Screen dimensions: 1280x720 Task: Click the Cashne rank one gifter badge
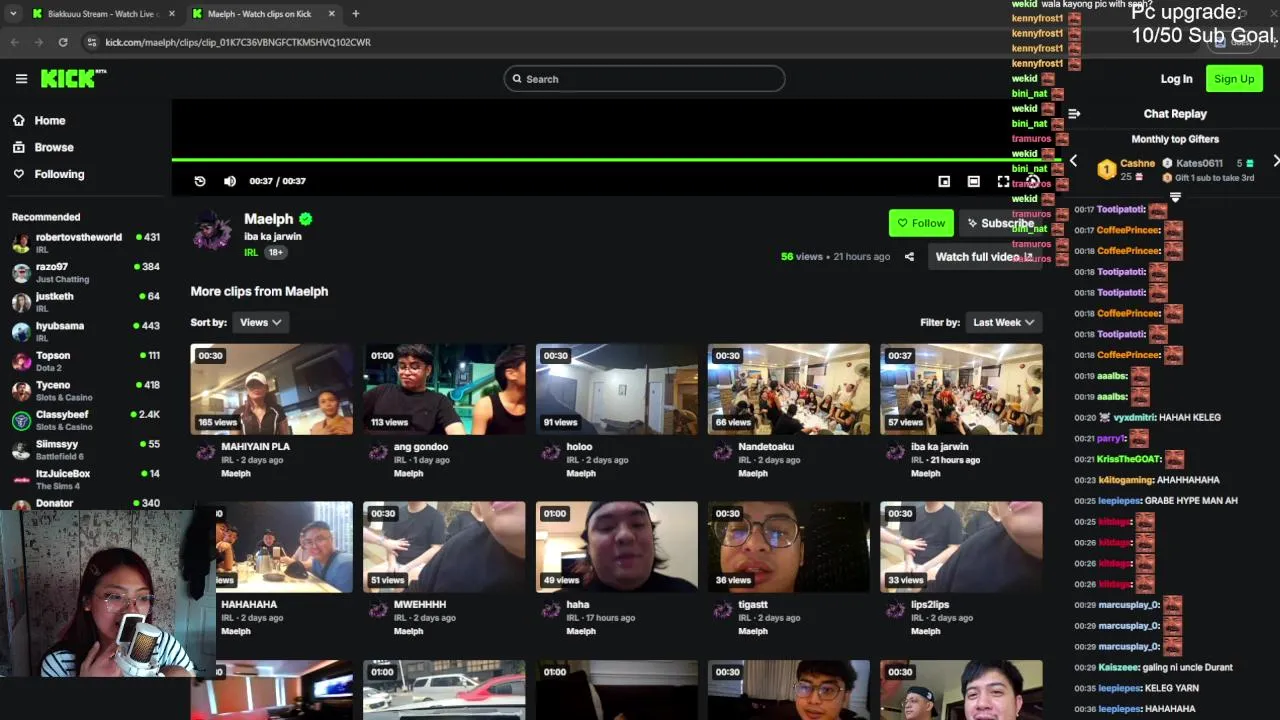[x=1106, y=170]
